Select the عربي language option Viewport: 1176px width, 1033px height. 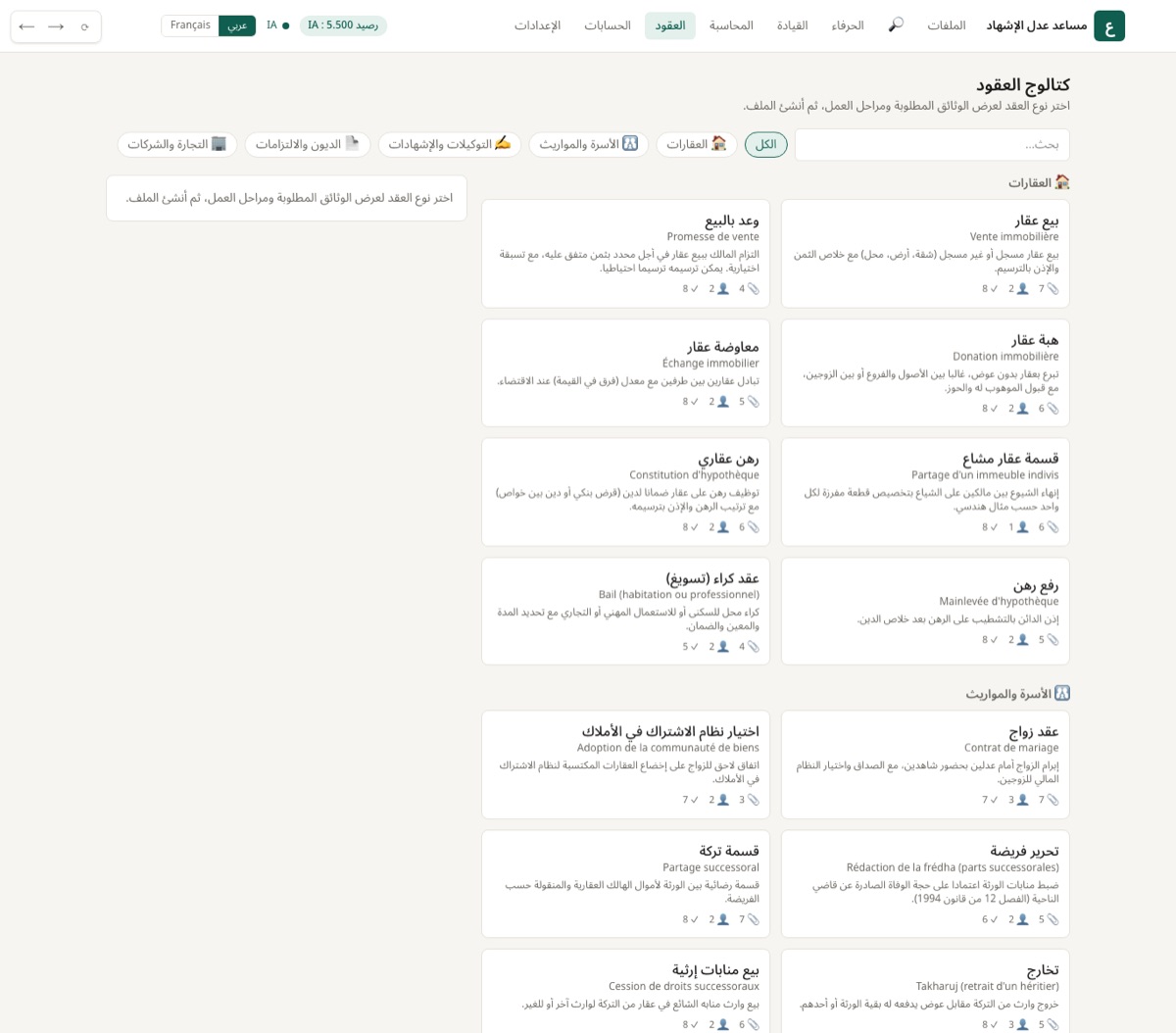(x=237, y=25)
